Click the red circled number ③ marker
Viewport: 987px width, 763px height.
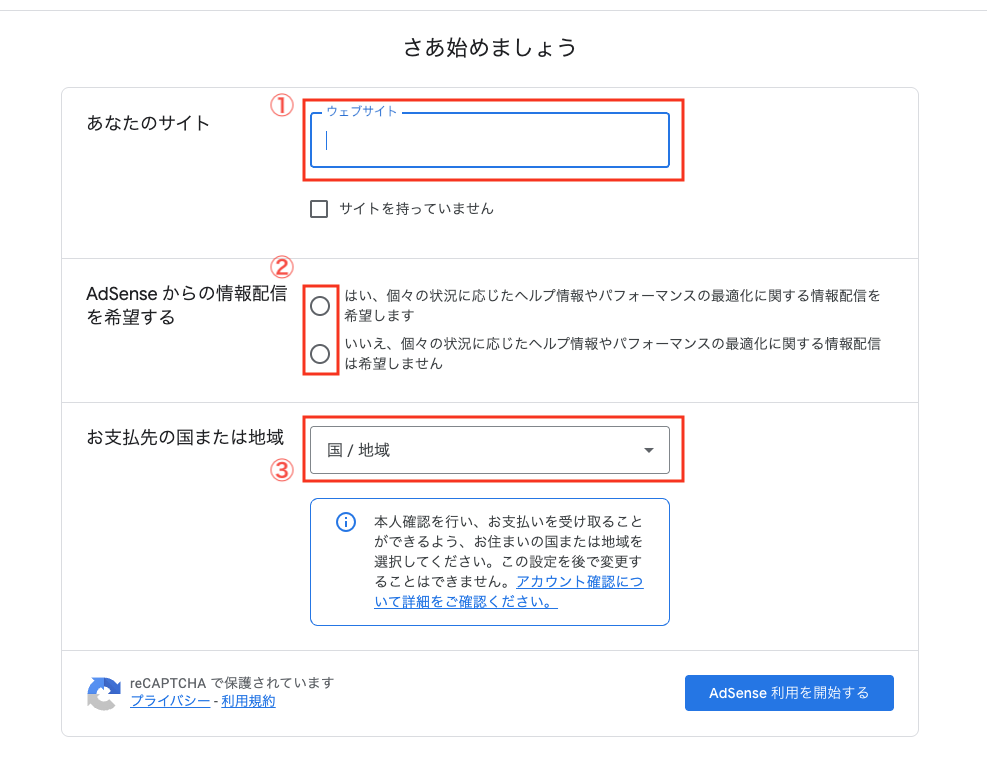tap(283, 470)
